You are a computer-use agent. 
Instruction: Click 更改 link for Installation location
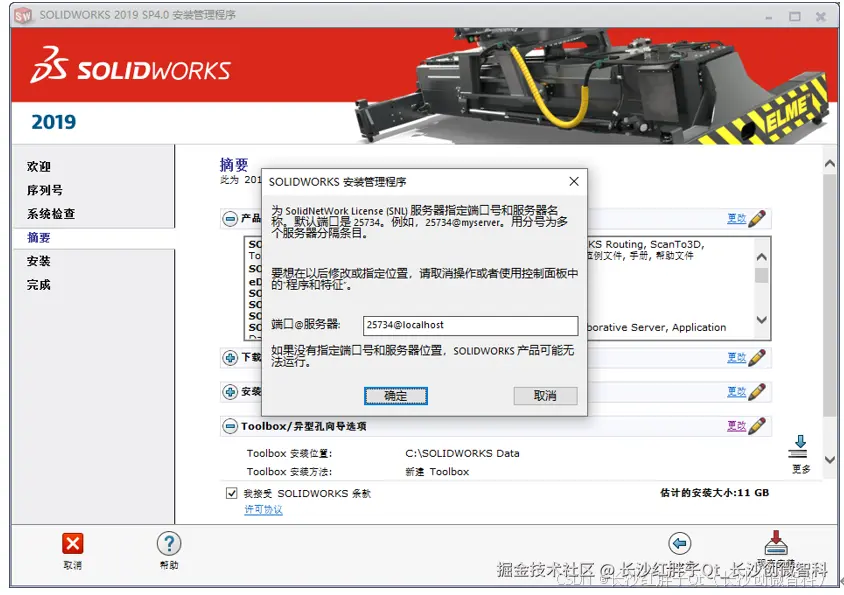pyautogui.click(x=736, y=392)
